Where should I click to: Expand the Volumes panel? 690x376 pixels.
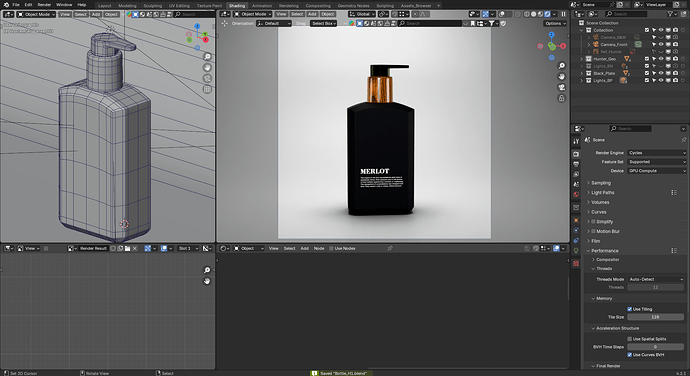point(600,202)
